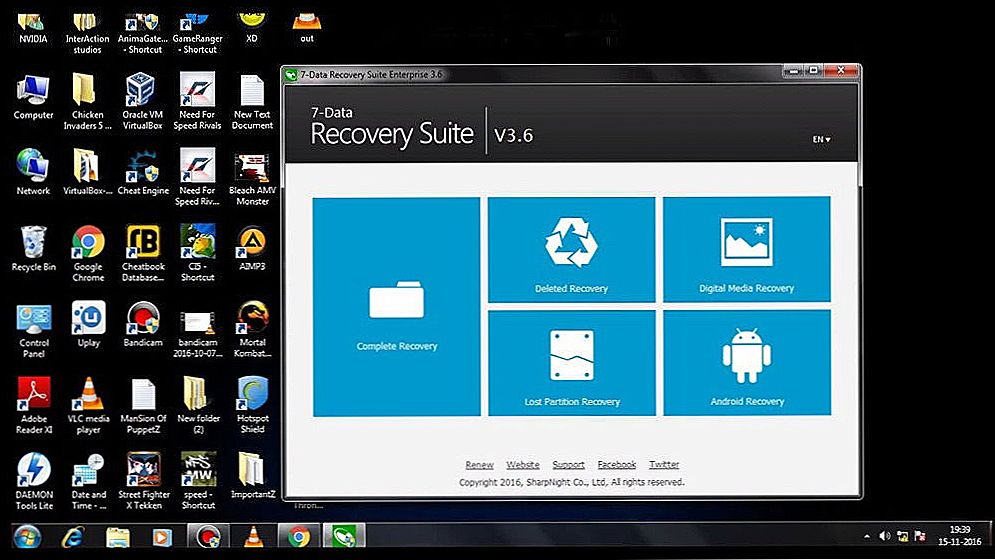Open Internet Explorer from the taskbar
995x560 pixels.
tap(73, 537)
